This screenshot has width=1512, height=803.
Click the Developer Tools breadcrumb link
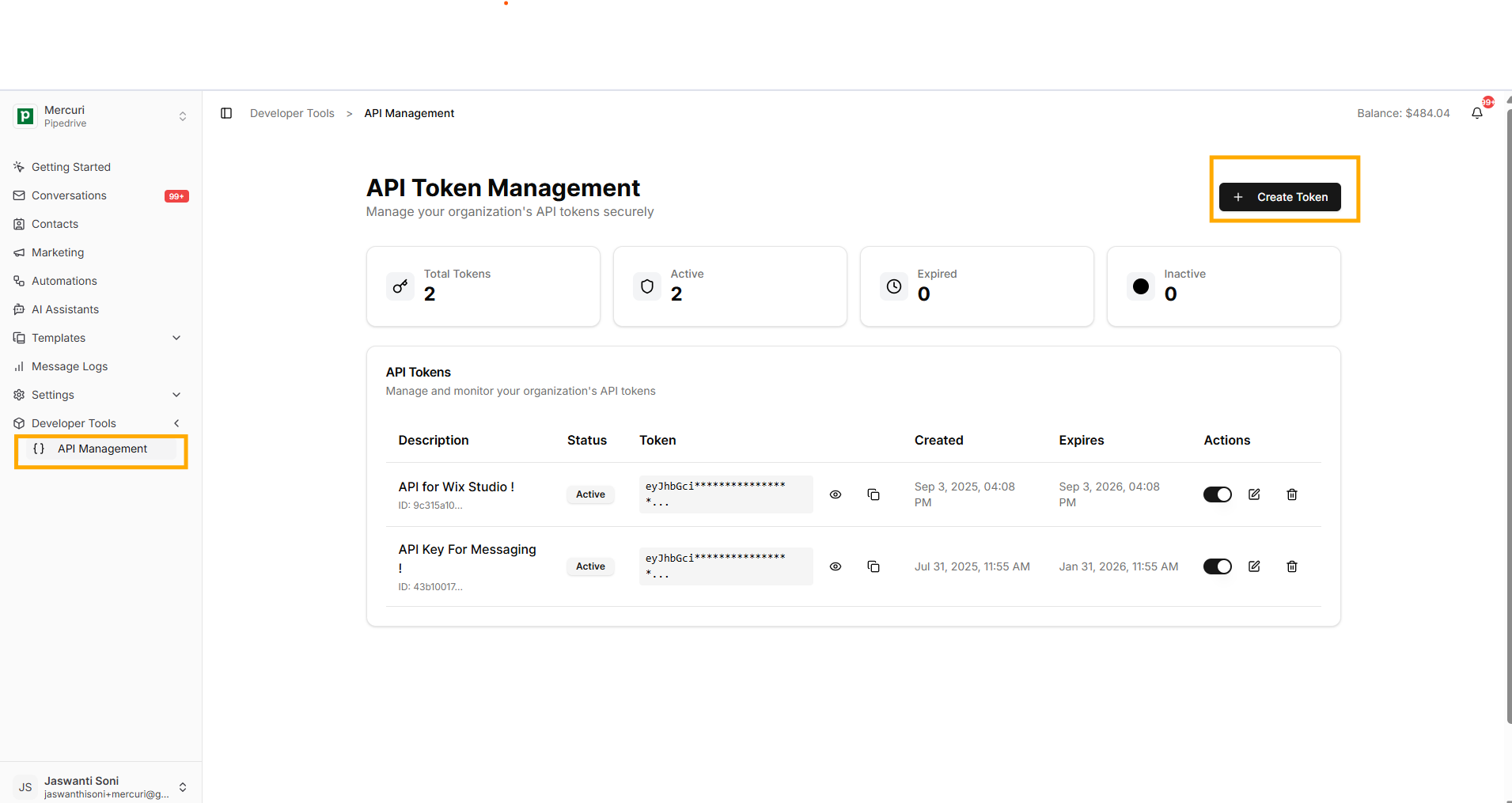tap(292, 113)
